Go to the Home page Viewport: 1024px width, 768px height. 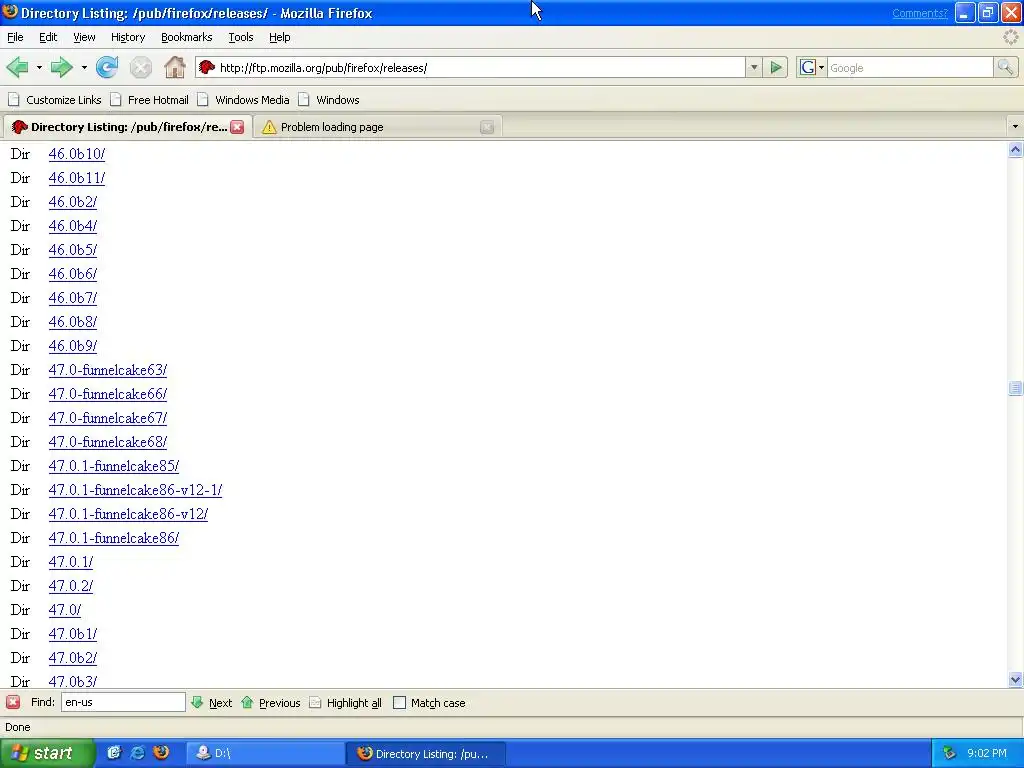(x=174, y=67)
